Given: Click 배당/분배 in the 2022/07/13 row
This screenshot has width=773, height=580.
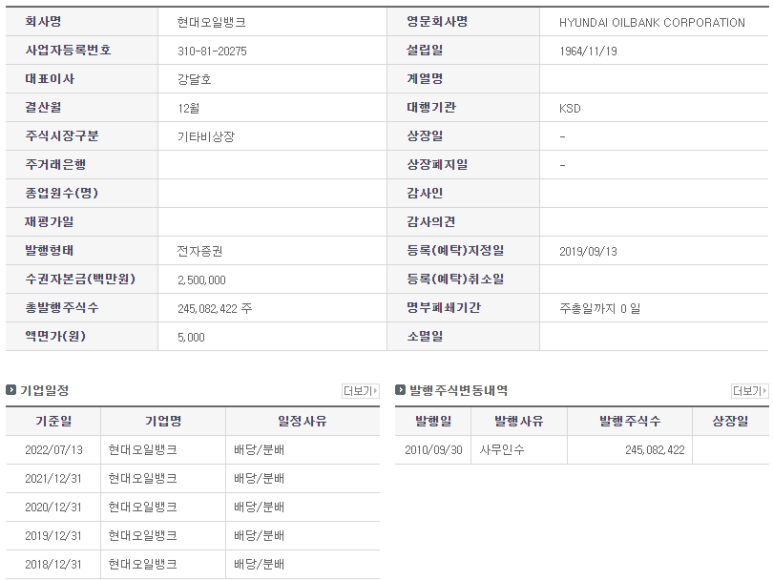Looking at the screenshot, I should point(259,450).
